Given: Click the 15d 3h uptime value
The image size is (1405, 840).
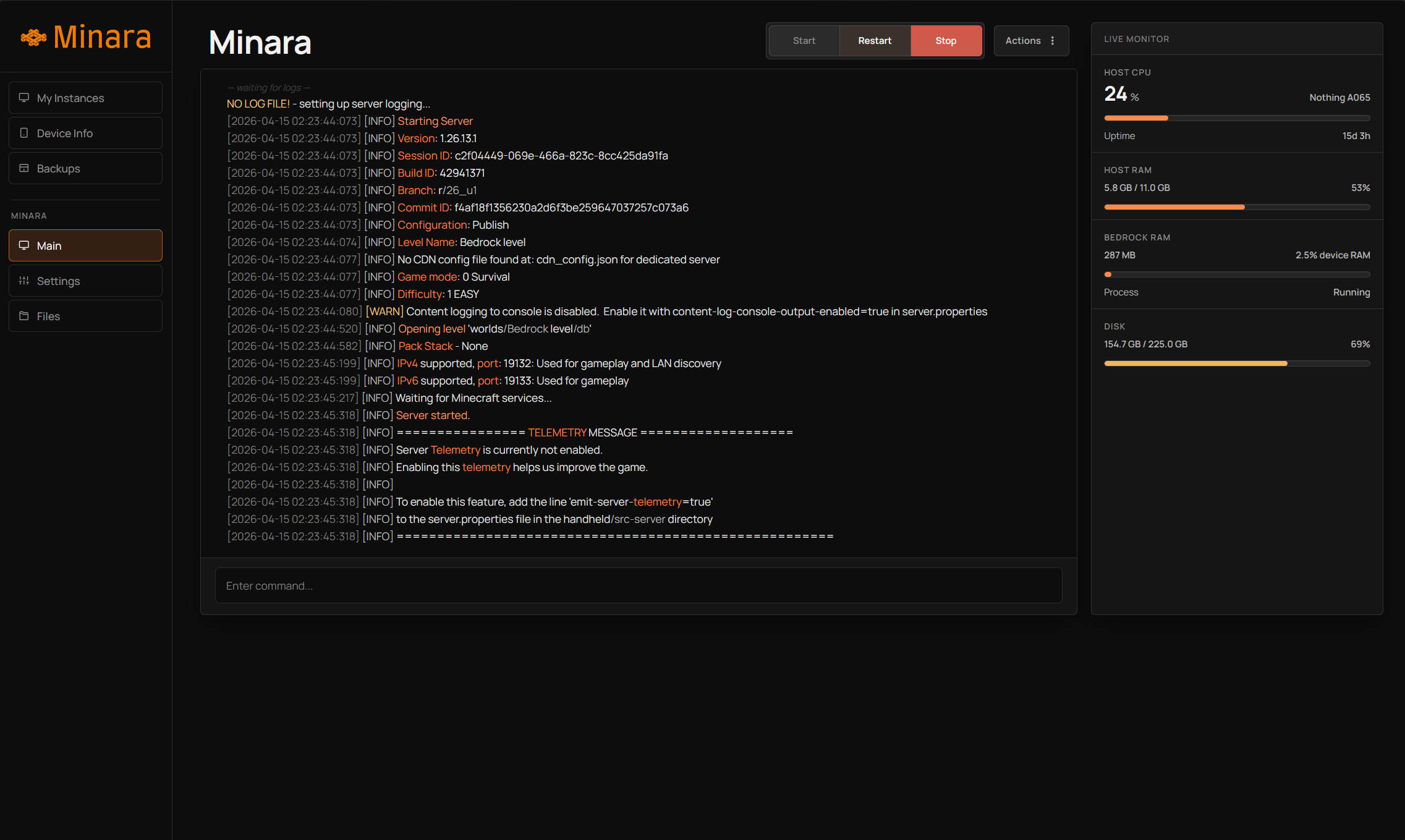Looking at the screenshot, I should point(1356,136).
